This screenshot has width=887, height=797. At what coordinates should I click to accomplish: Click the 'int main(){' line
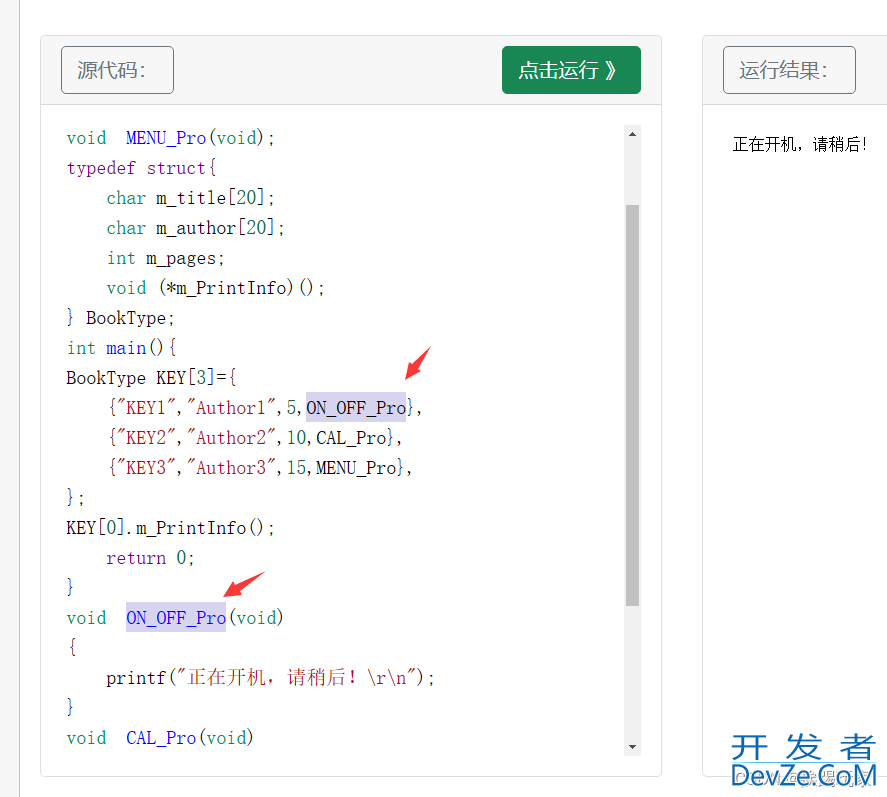(x=122, y=347)
